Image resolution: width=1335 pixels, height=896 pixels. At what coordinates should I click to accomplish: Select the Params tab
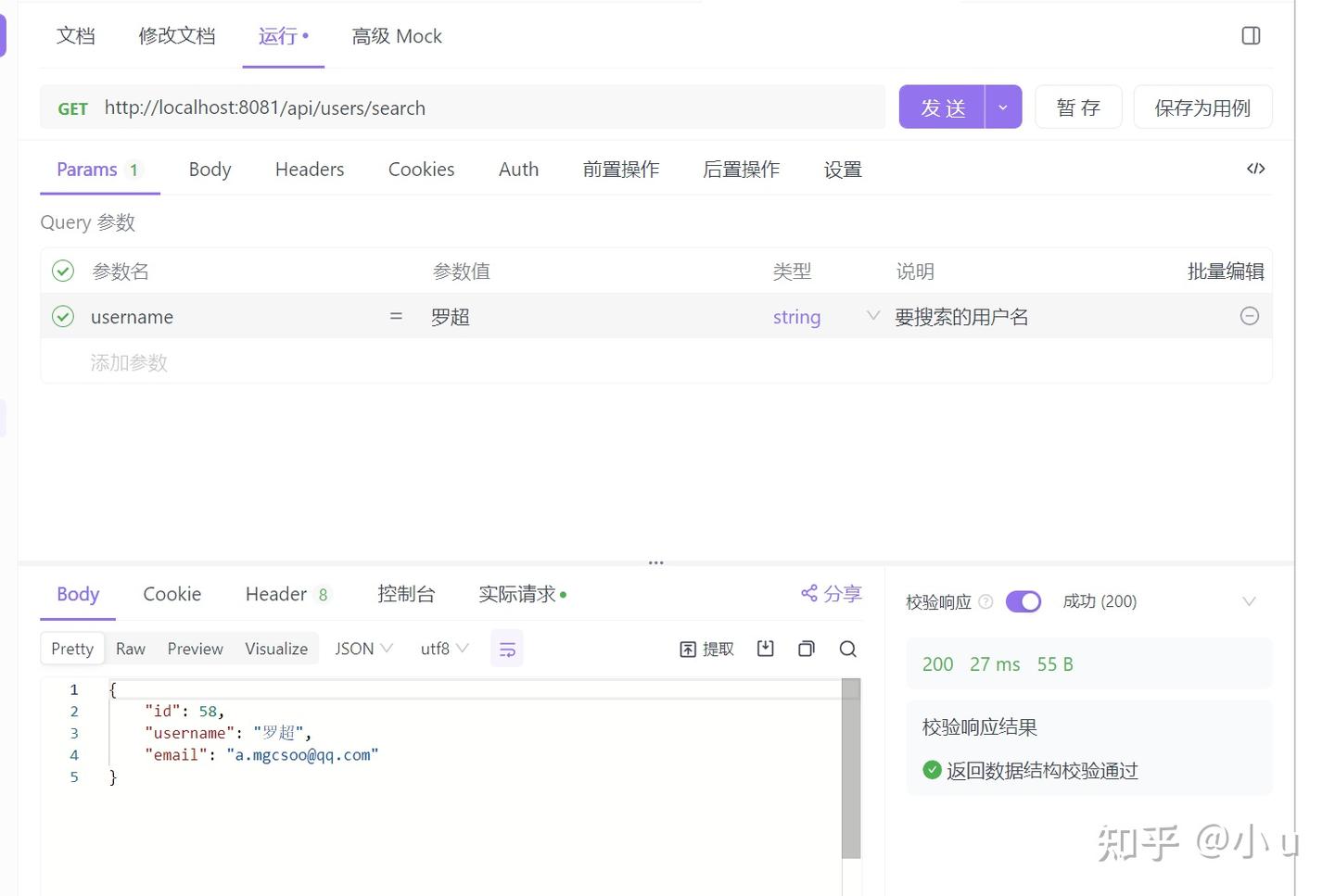pos(98,170)
